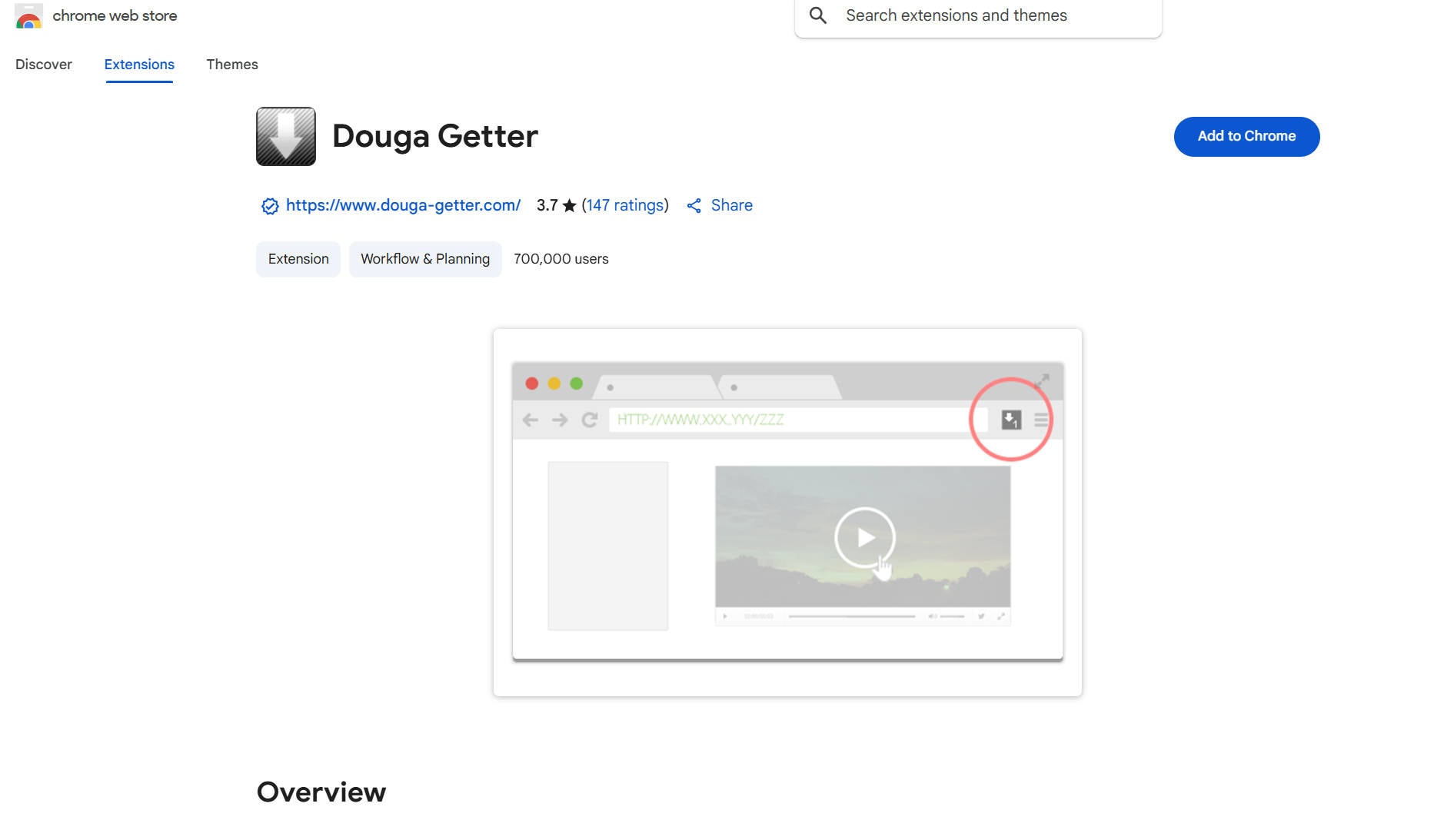Click the Add to Chrome button
Screen dimensions: 1444x840
tap(1246, 136)
